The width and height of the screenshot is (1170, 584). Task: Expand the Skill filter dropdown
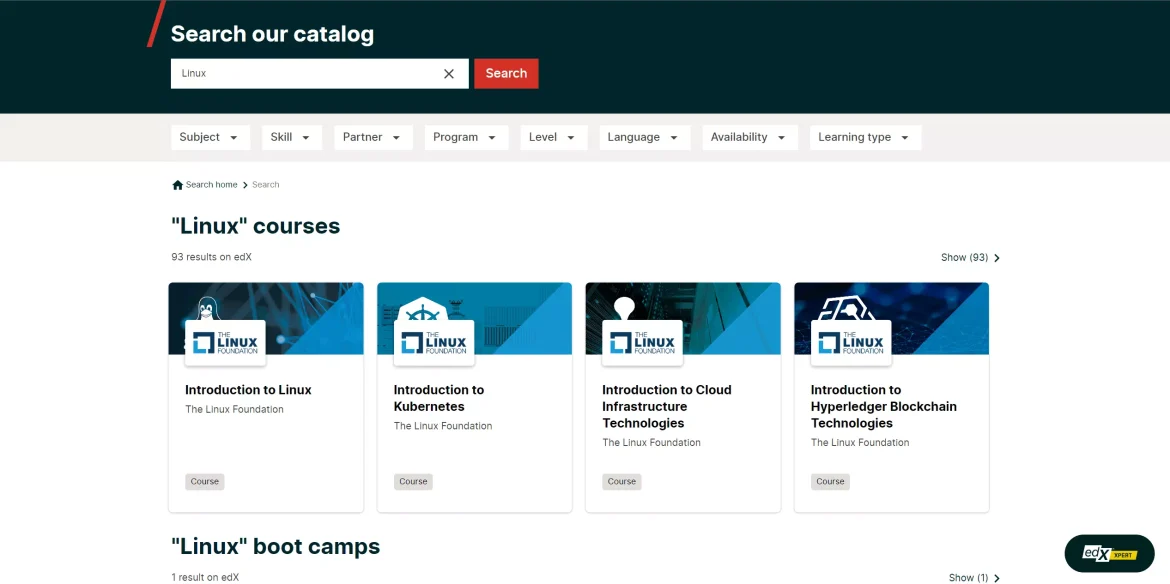tap(292, 137)
